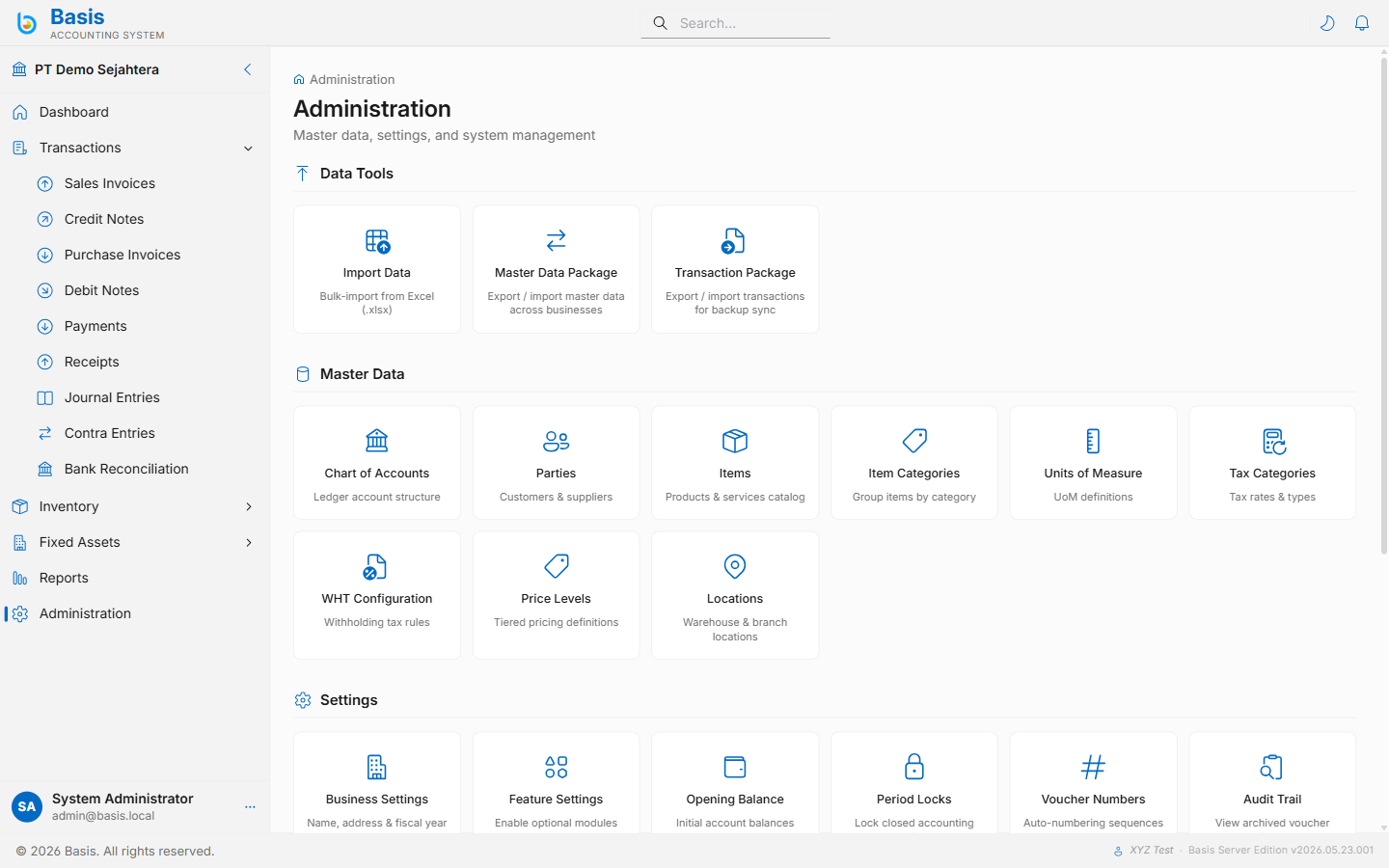This screenshot has width=1389, height=868.
Task: Open Transaction Package file icon
Action: [734, 240]
